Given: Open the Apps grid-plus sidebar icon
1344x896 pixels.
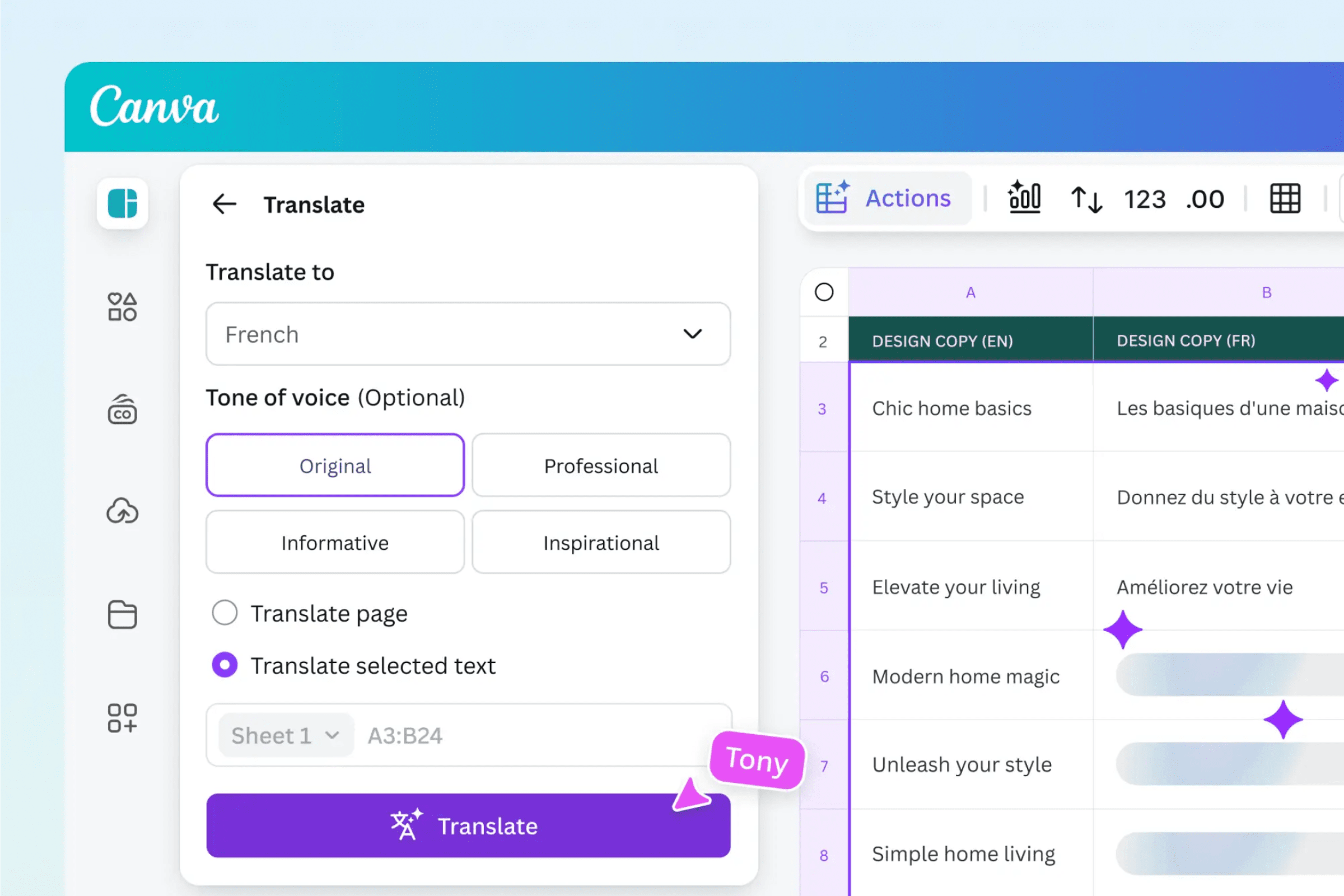Looking at the screenshot, I should pos(122,718).
